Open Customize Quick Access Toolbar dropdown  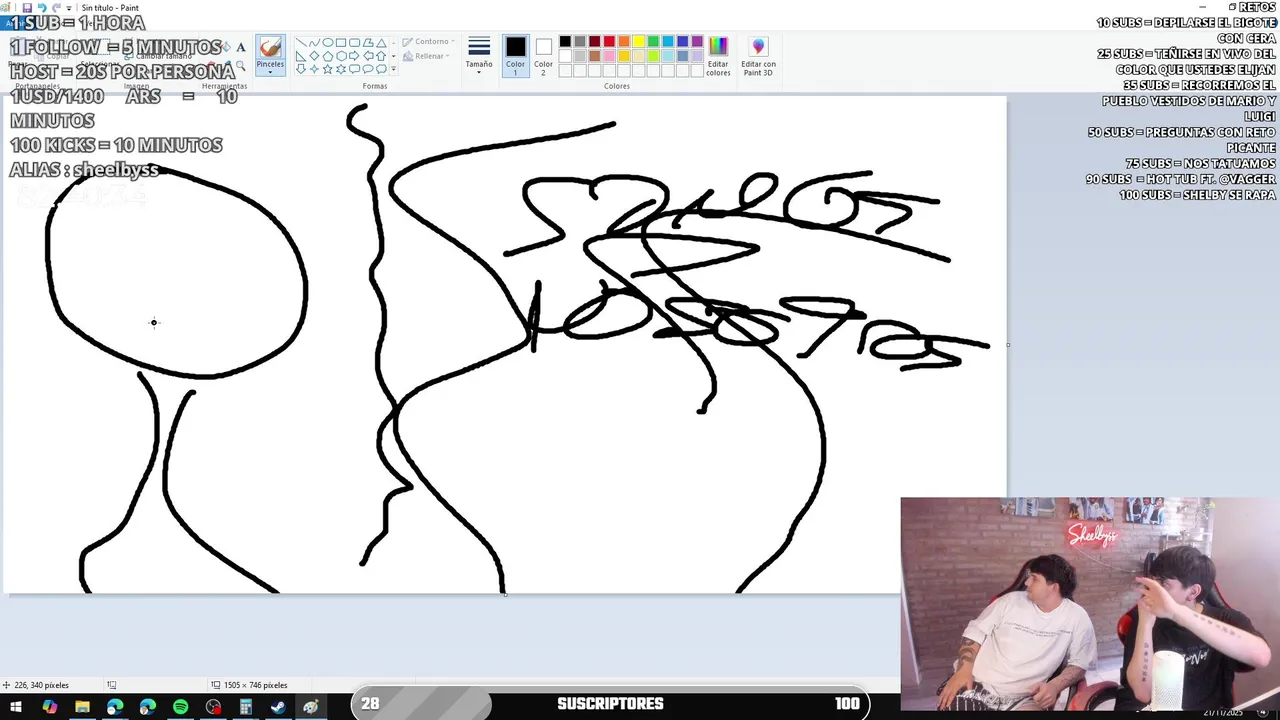point(69,8)
